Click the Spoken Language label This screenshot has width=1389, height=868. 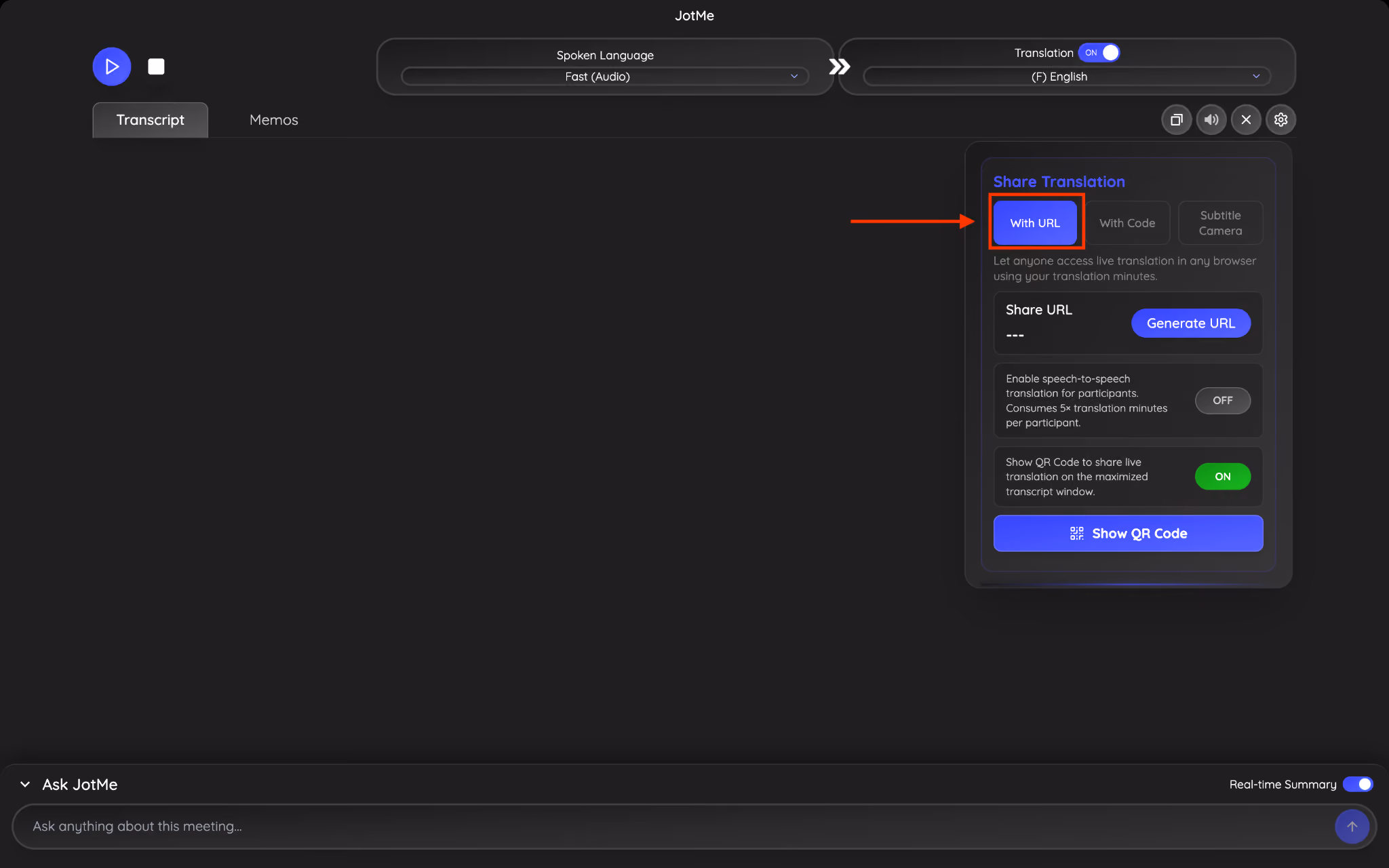[x=605, y=56]
